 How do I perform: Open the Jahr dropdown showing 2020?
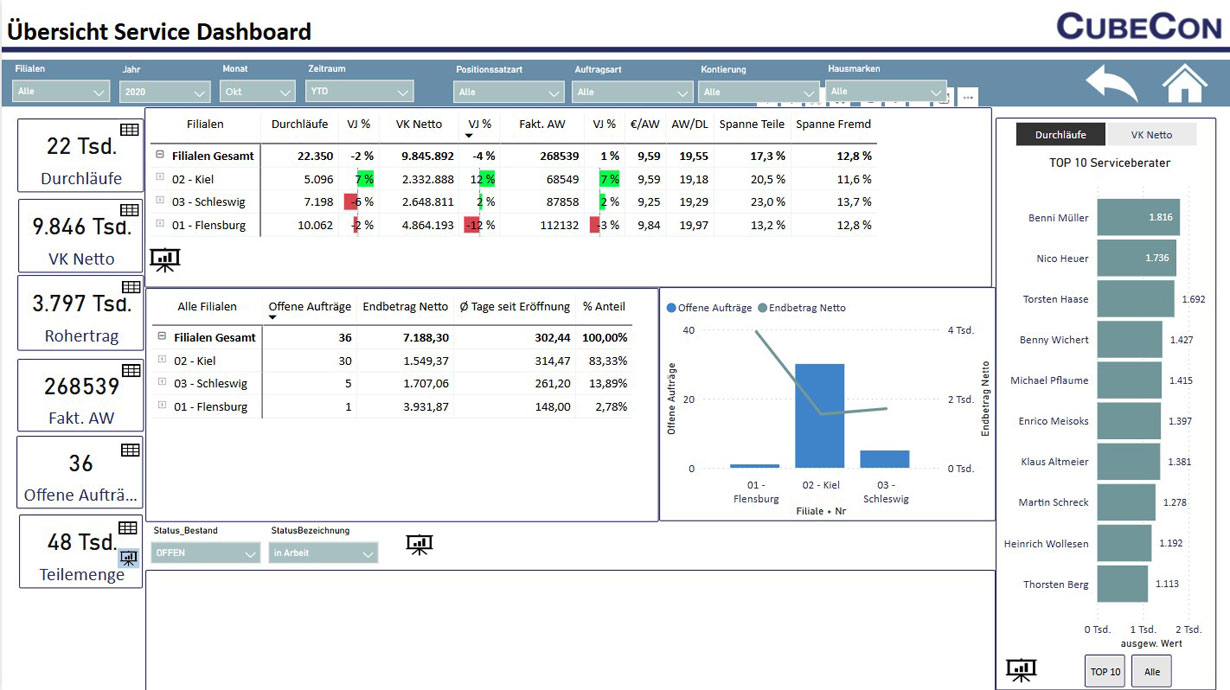click(164, 92)
